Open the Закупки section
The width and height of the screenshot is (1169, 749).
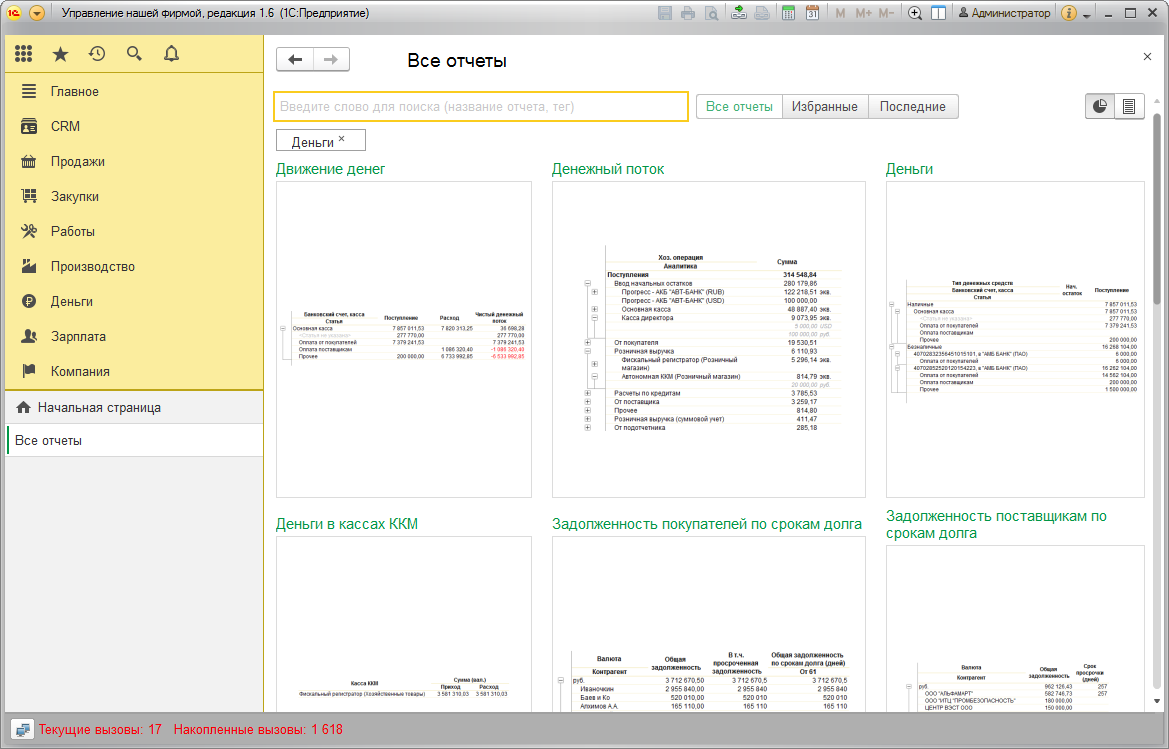tap(134, 197)
